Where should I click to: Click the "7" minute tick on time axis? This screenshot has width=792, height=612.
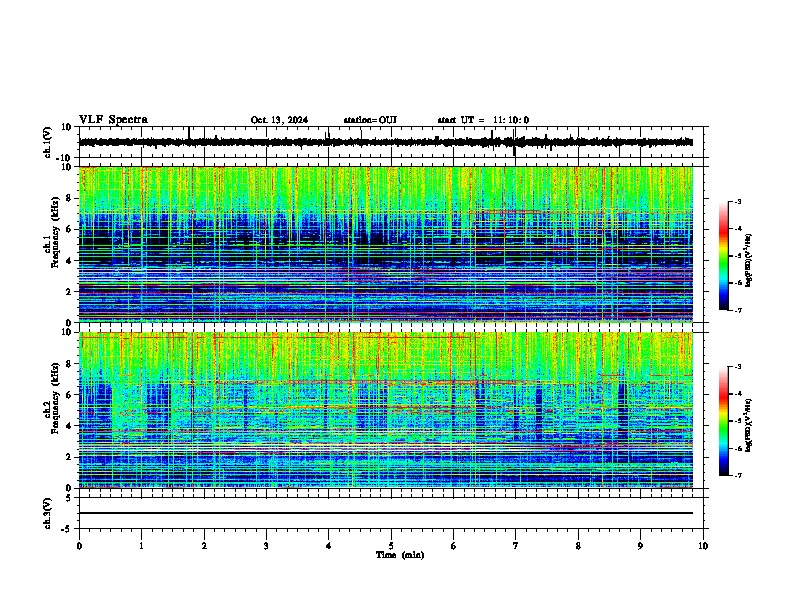(x=516, y=546)
